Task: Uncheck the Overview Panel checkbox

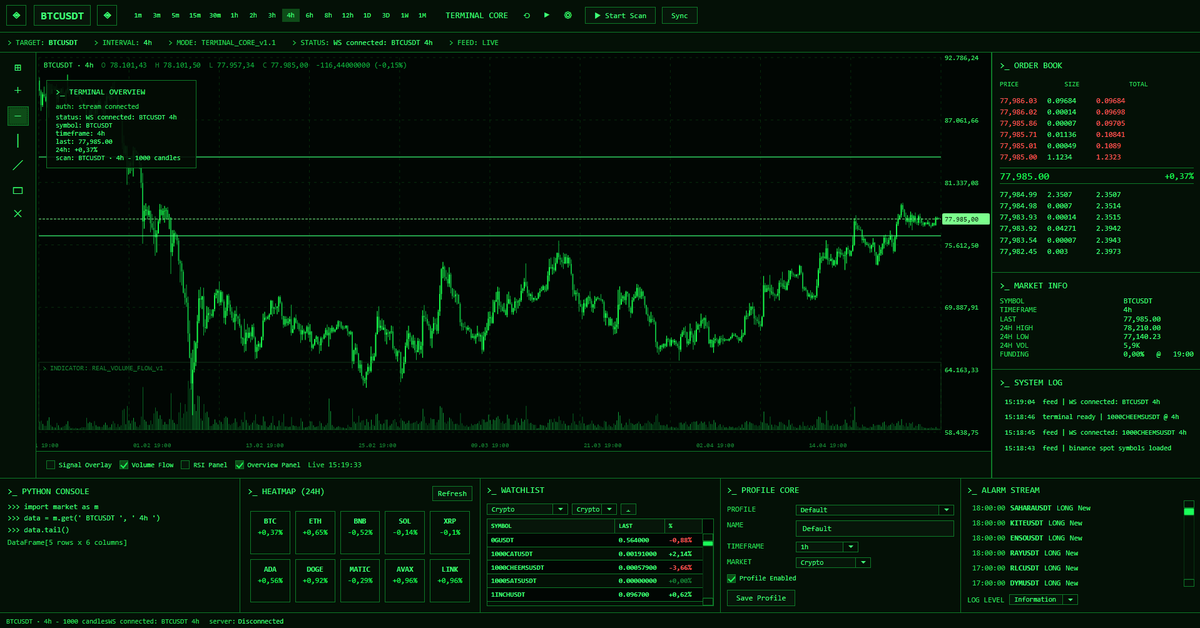Action: [239, 464]
